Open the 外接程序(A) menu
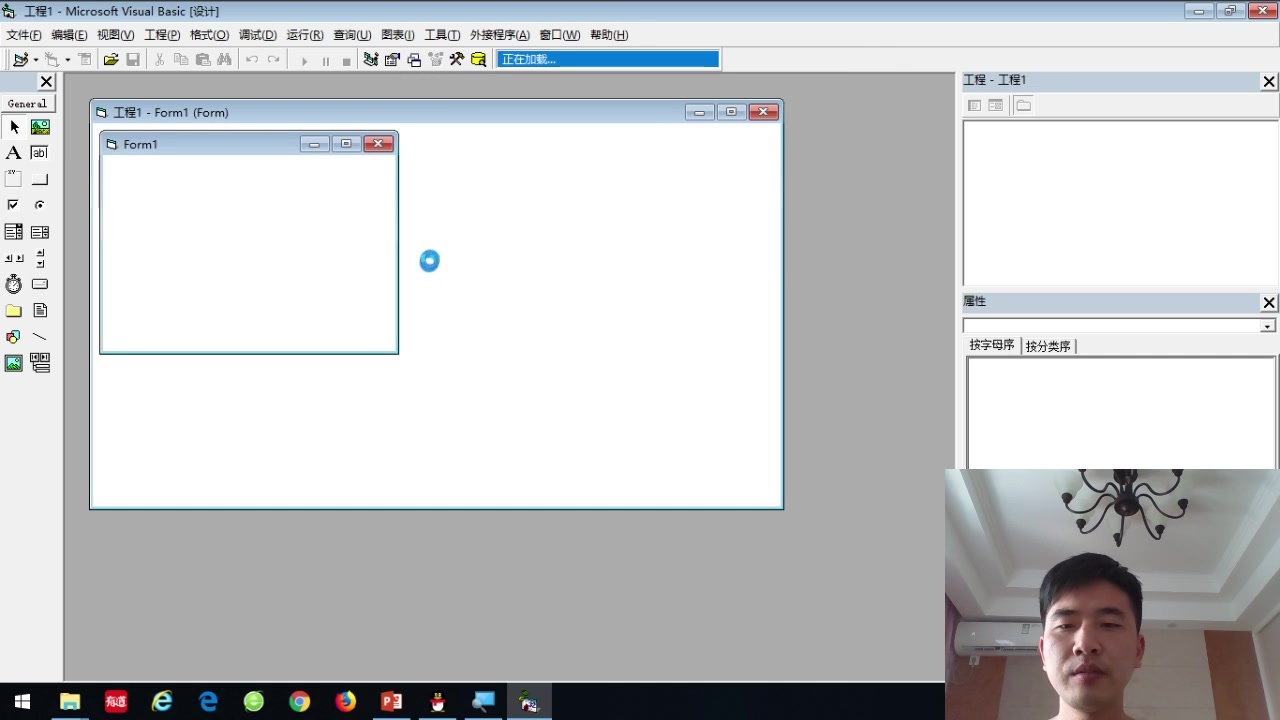Image resolution: width=1280 pixels, height=720 pixels. pos(500,35)
